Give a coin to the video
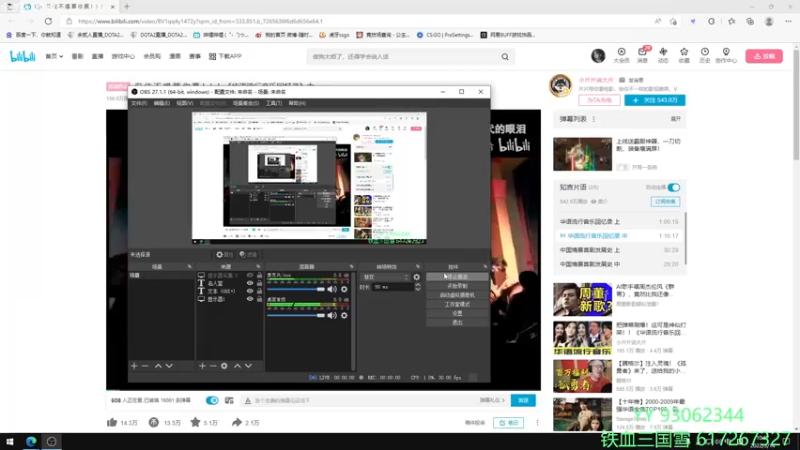The width and height of the screenshot is (800, 450). point(154,422)
